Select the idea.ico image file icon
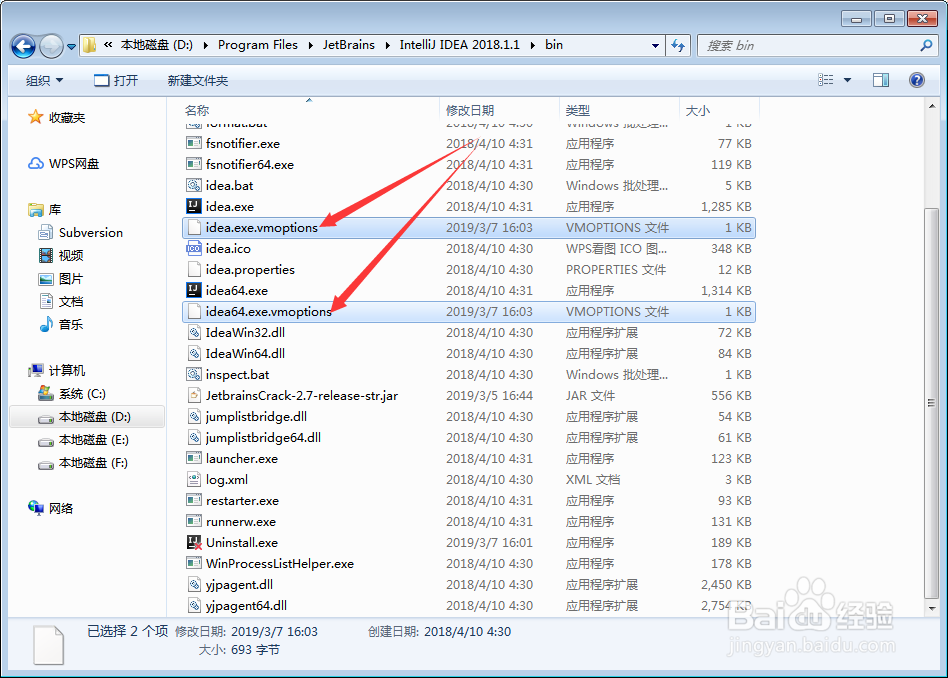 193,249
